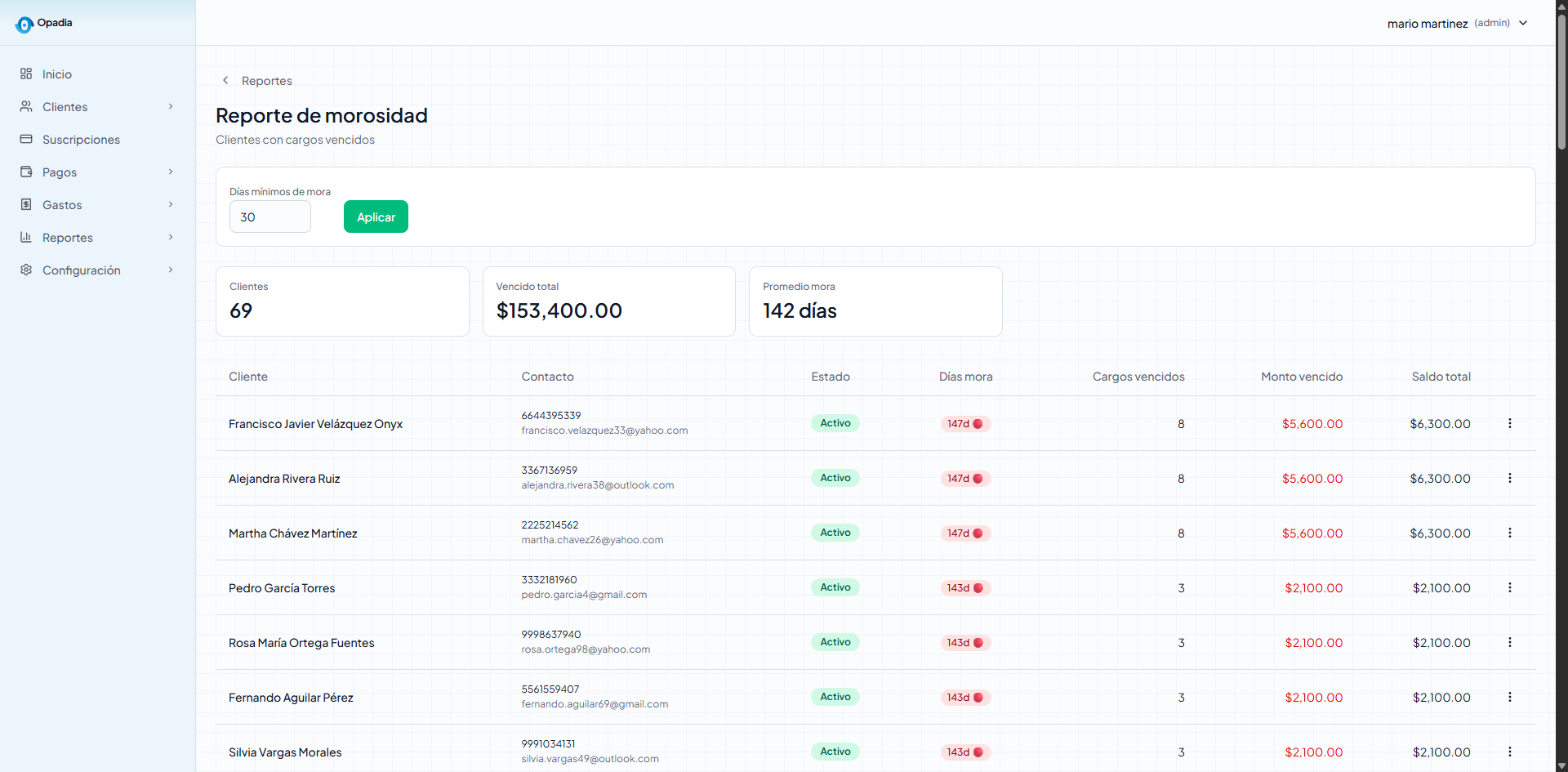Expand the Configuración submenu chevron

point(171,270)
